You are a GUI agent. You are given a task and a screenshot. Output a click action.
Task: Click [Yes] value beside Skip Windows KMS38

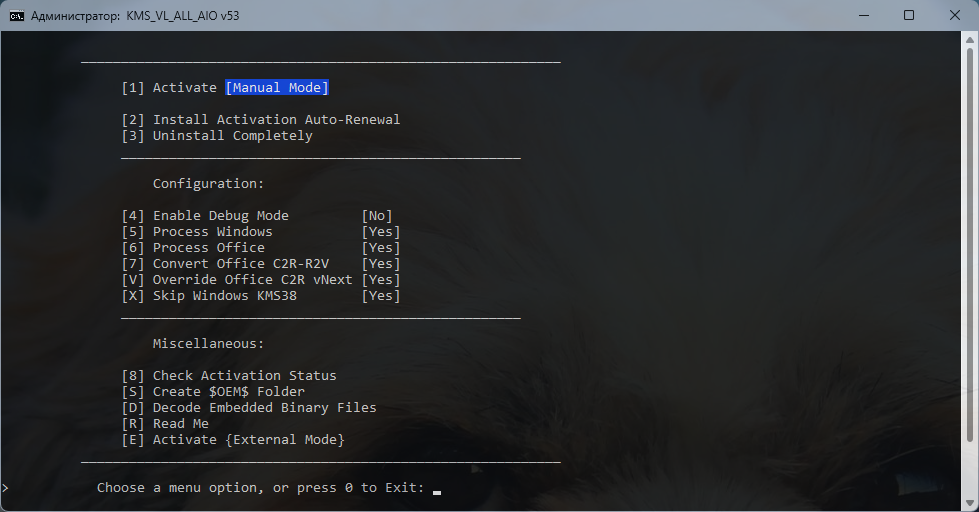click(x=381, y=295)
